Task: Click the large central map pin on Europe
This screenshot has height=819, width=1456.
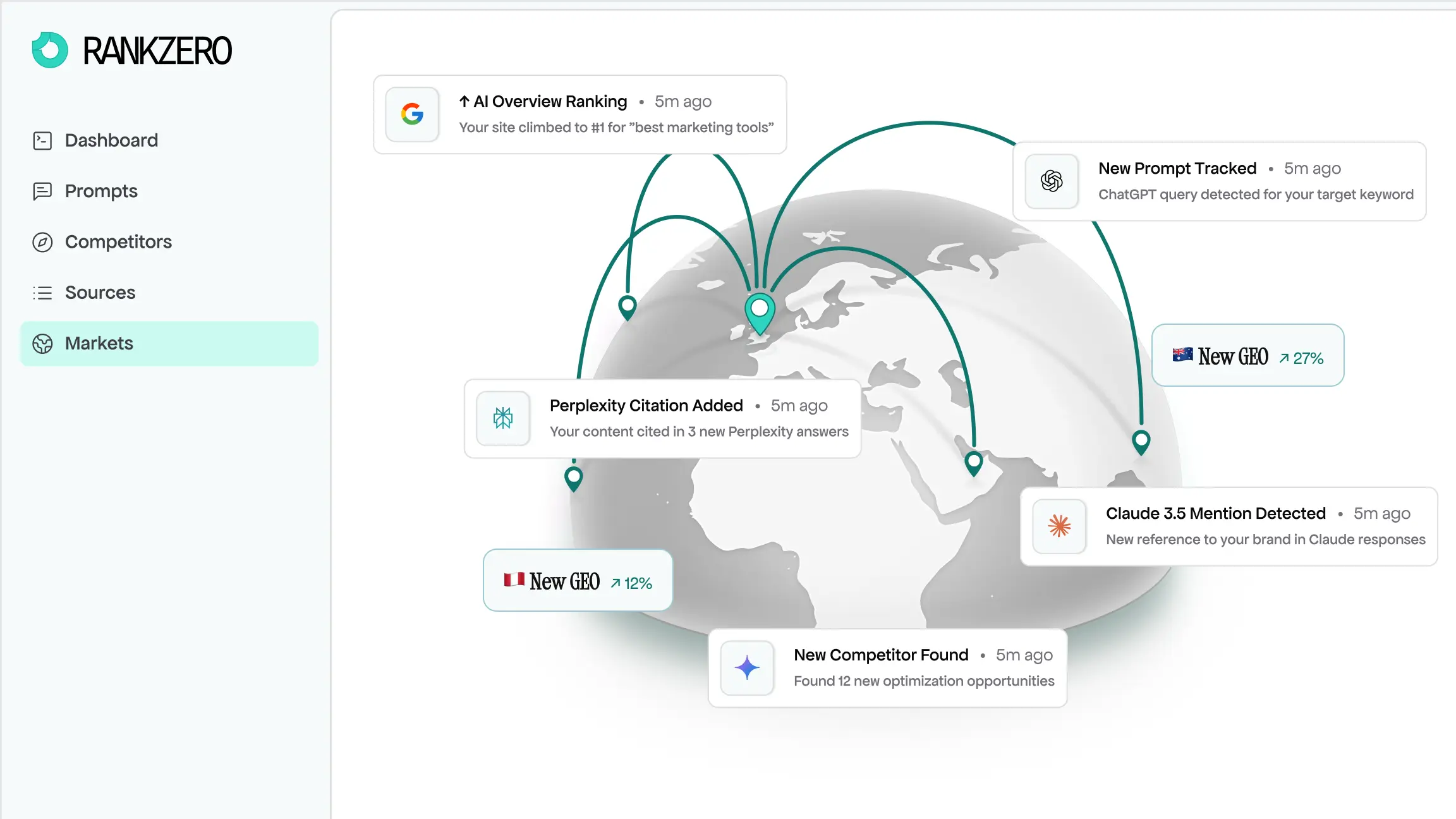Action: (x=760, y=311)
